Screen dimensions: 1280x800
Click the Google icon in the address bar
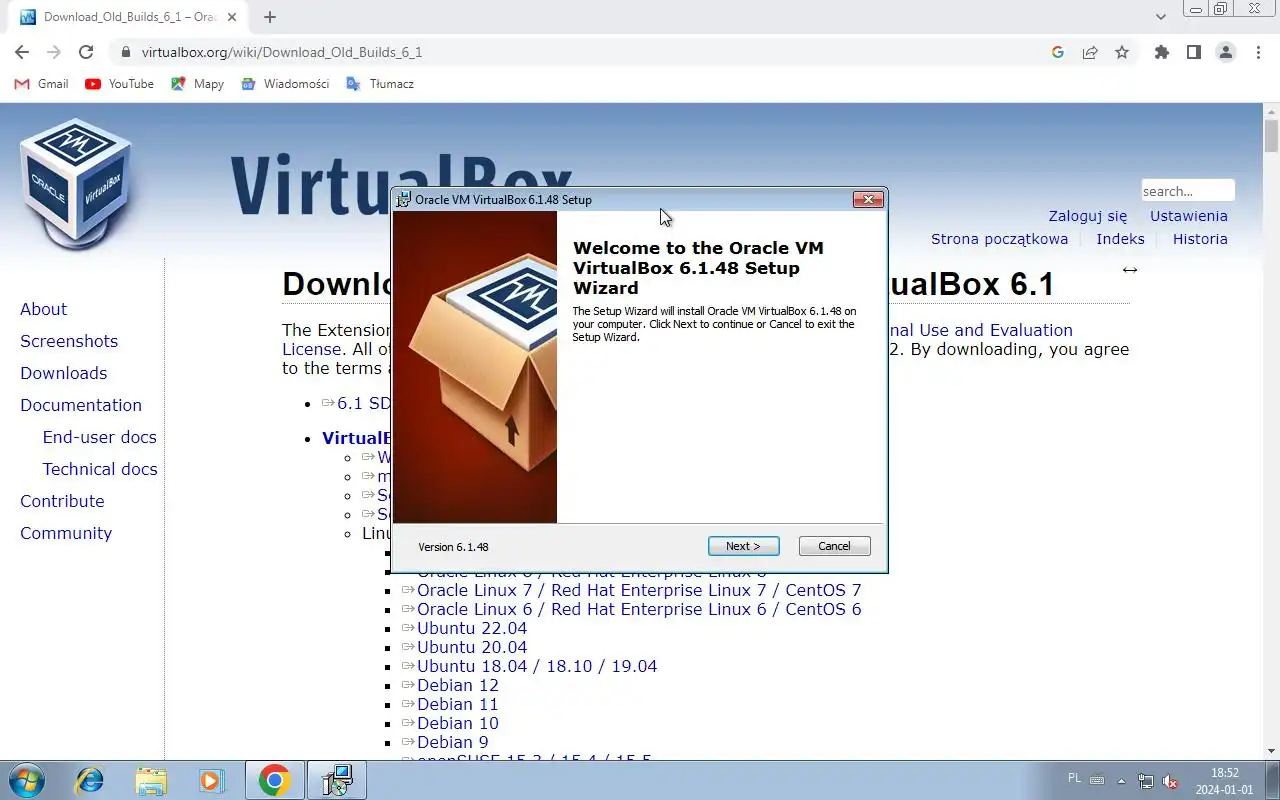click(1058, 52)
